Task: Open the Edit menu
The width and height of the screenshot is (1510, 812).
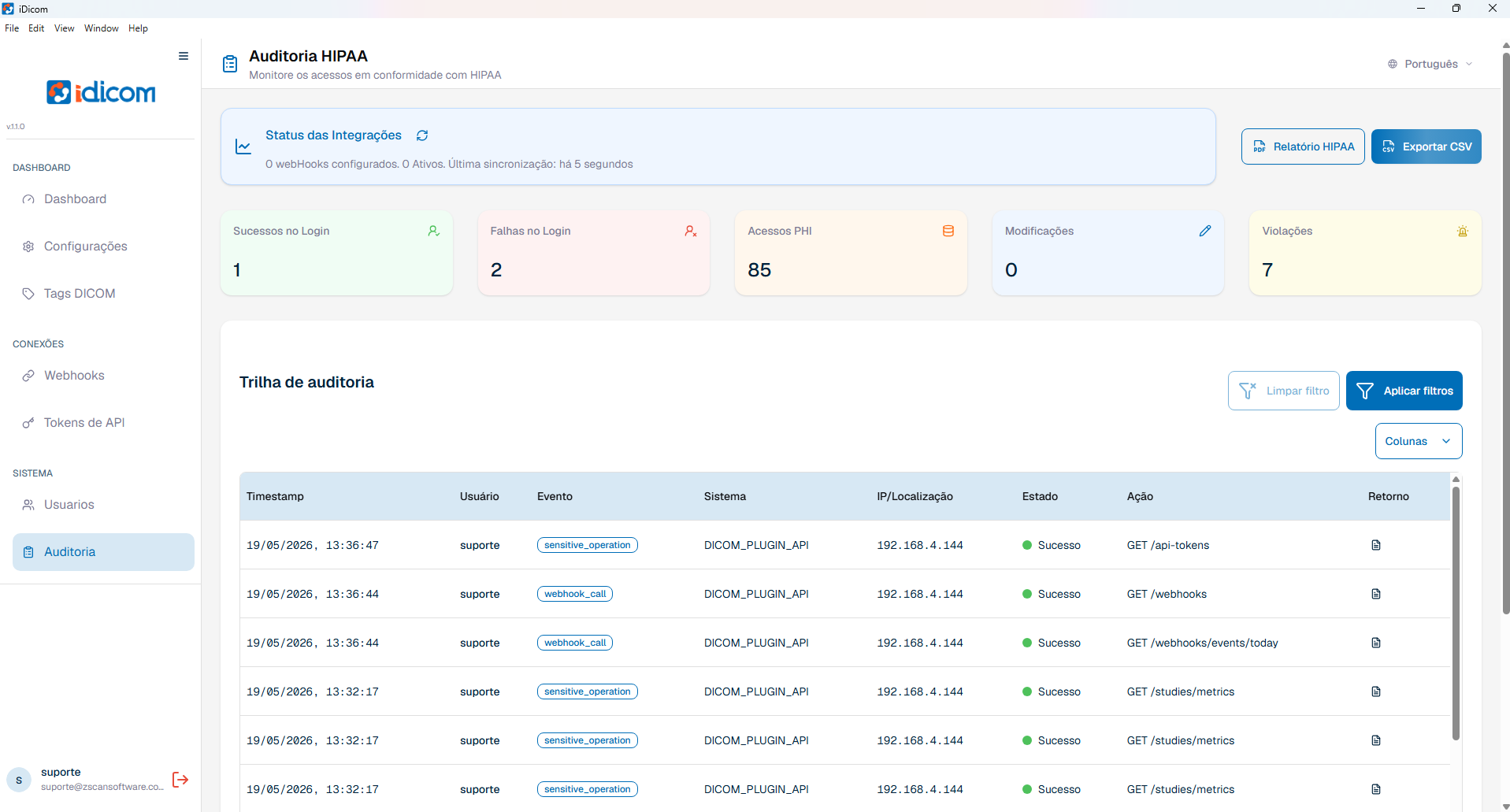Action: (x=36, y=28)
